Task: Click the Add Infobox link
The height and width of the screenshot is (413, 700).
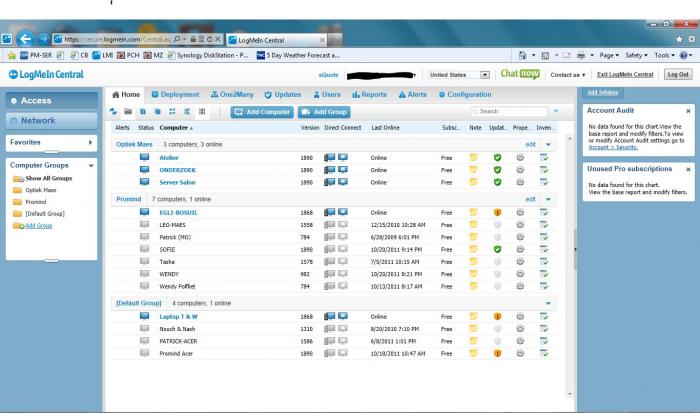Action: click(603, 92)
